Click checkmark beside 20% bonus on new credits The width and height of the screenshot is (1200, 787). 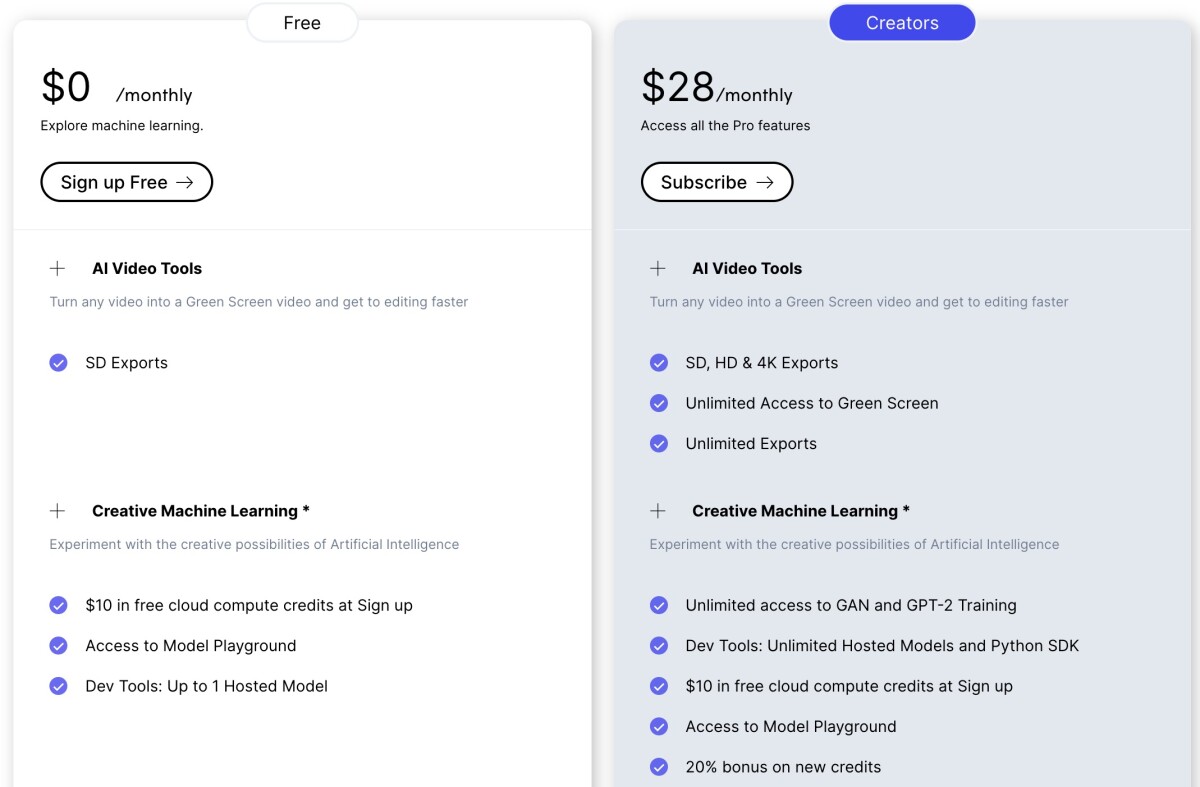point(659,767)
